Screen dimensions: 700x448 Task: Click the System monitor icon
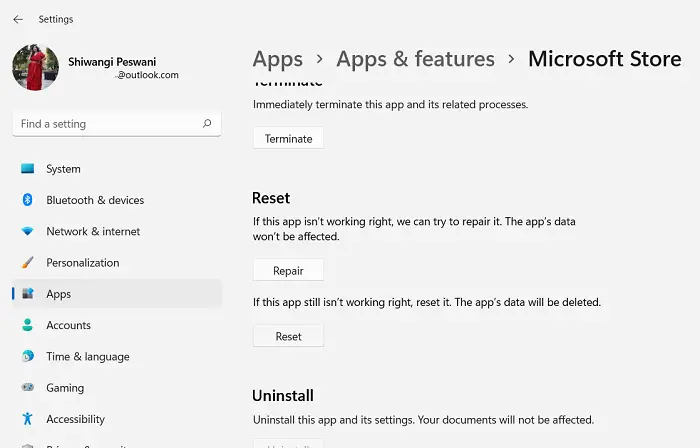[27, 169]
